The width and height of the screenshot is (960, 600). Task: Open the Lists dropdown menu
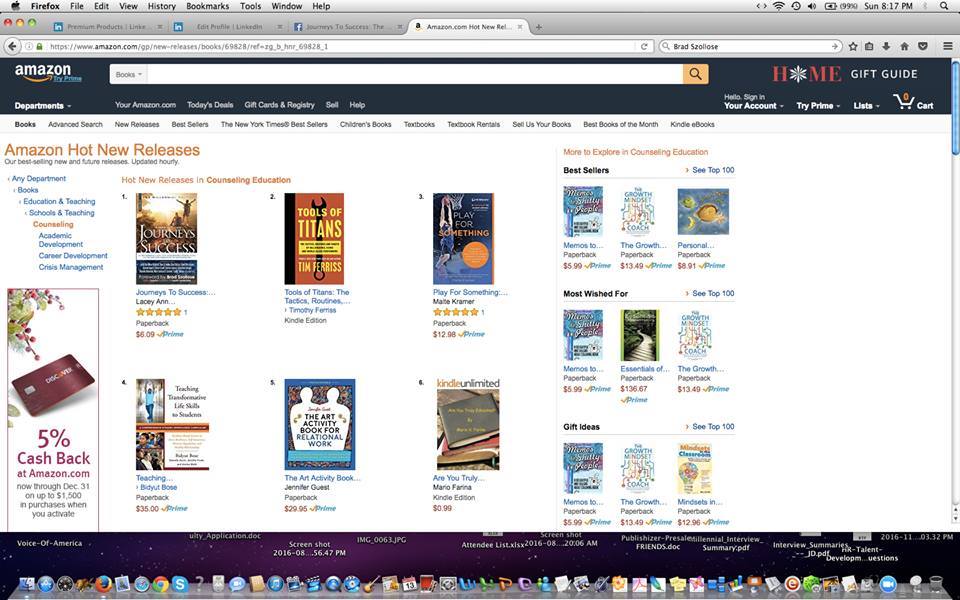click(x=866, y=105)
